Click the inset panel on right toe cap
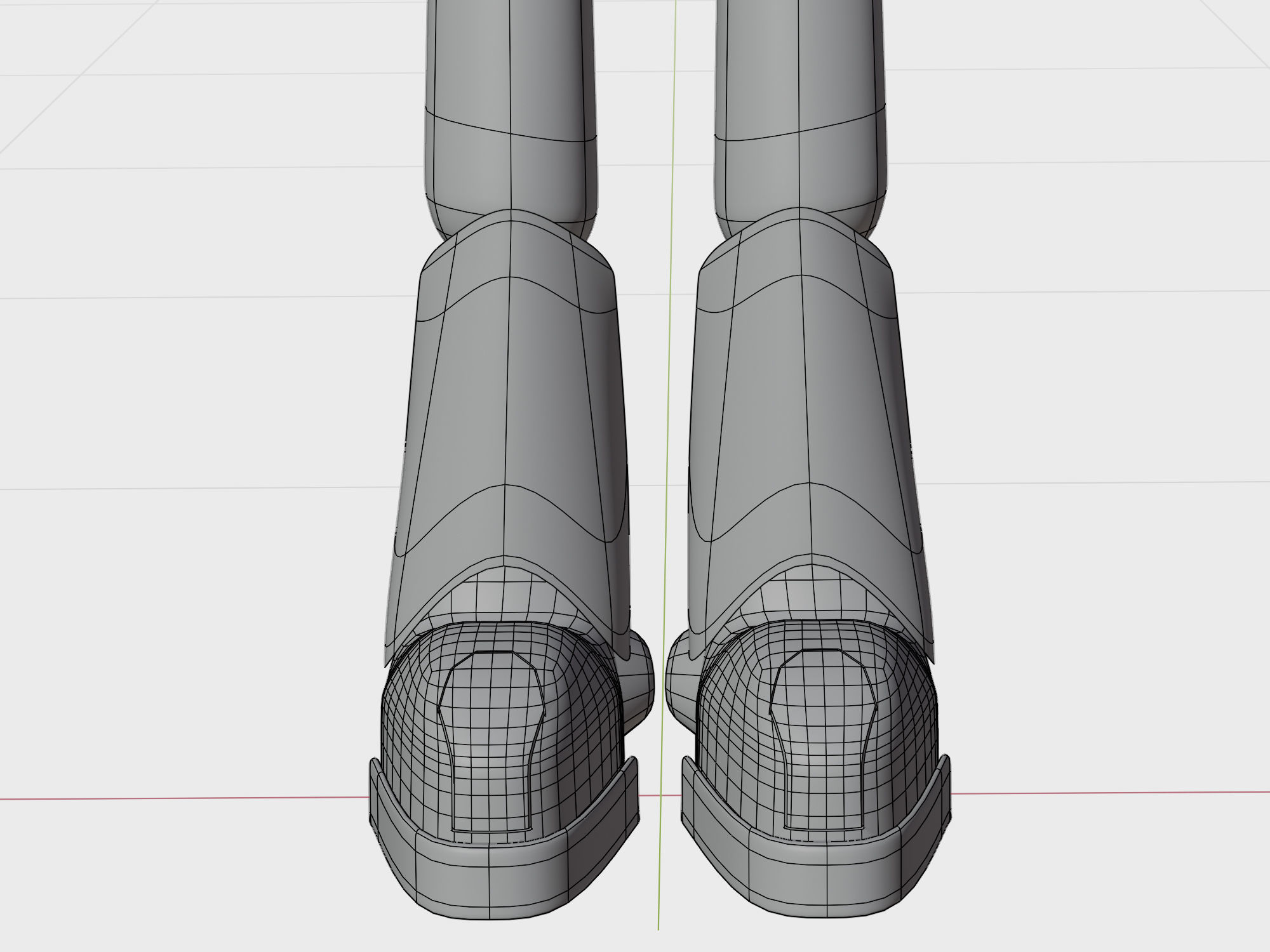The image size is (1270, 952). tap(823, 739)
